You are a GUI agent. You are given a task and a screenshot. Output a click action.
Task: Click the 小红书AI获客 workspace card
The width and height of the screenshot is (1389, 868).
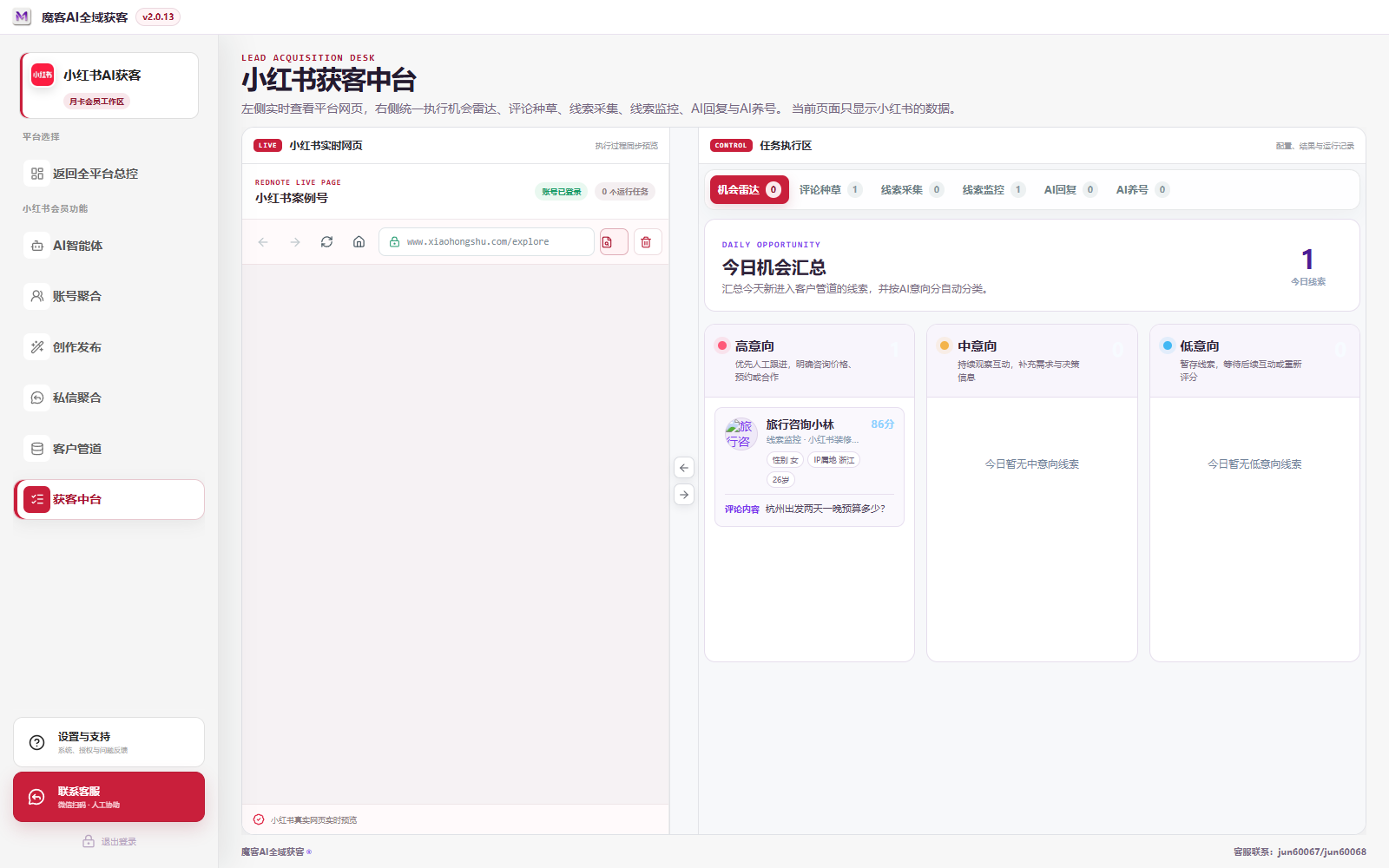pos(109,85)
